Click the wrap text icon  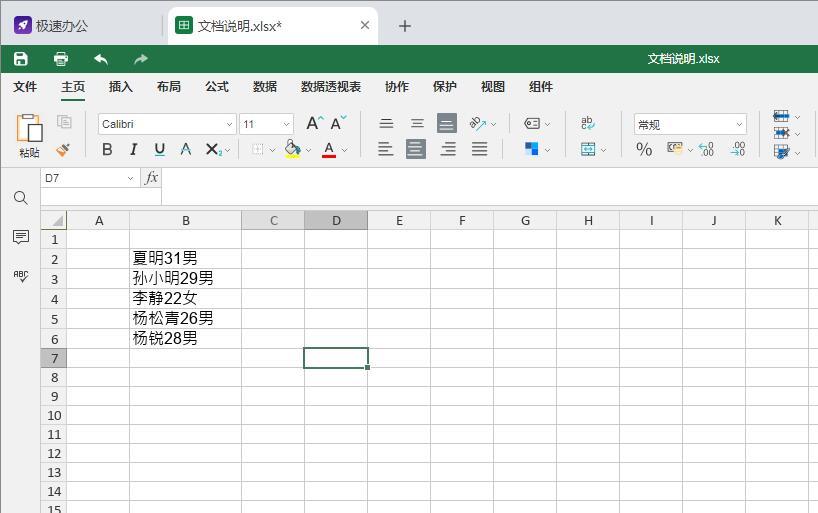click(587, 123)
